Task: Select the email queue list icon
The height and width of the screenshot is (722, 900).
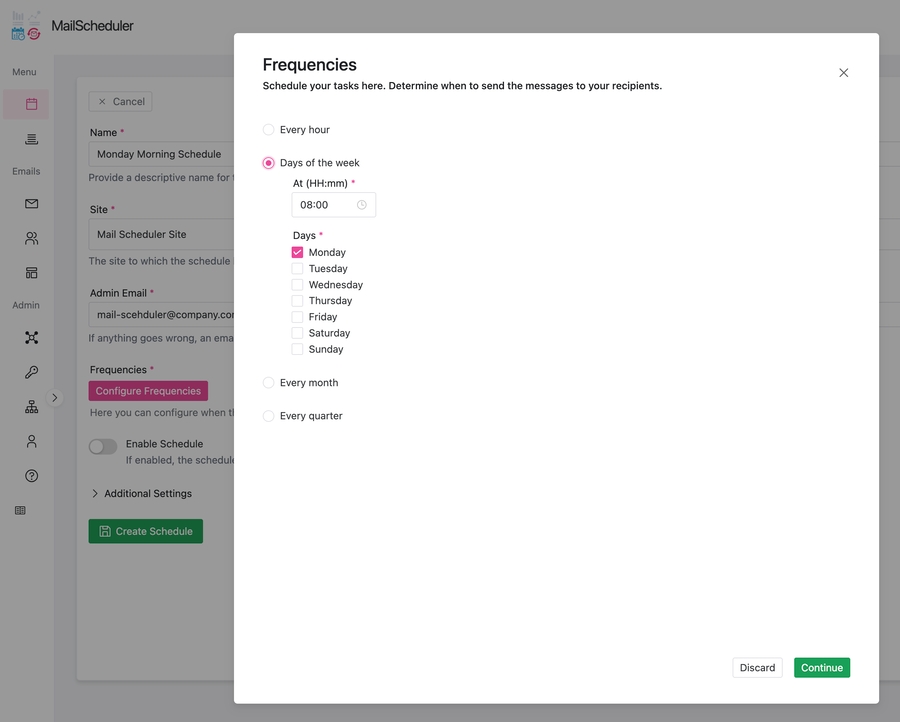Action: tap(30, 138)
